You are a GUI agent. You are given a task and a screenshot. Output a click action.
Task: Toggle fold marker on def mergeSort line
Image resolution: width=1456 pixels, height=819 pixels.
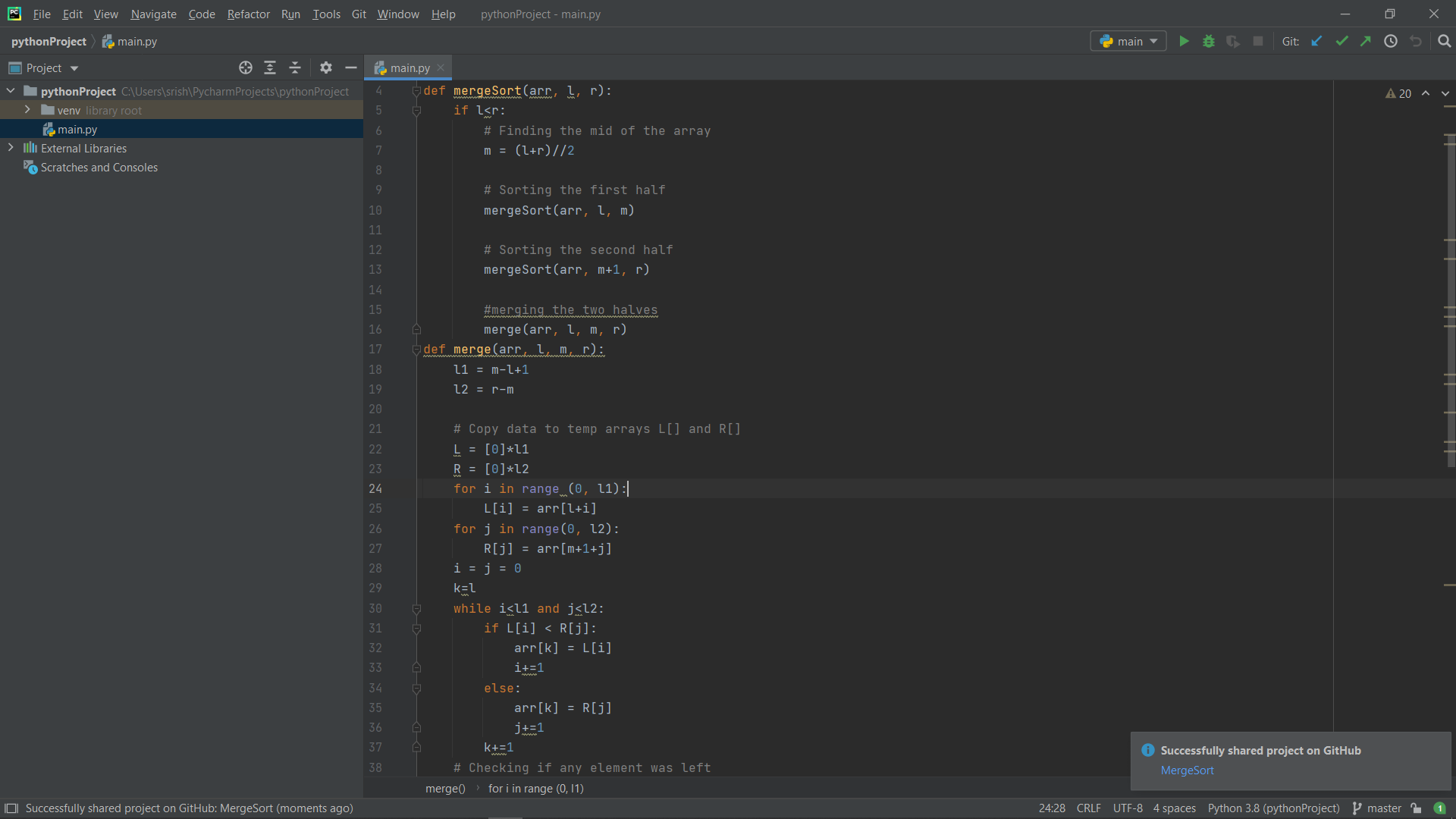click(416, 91)
